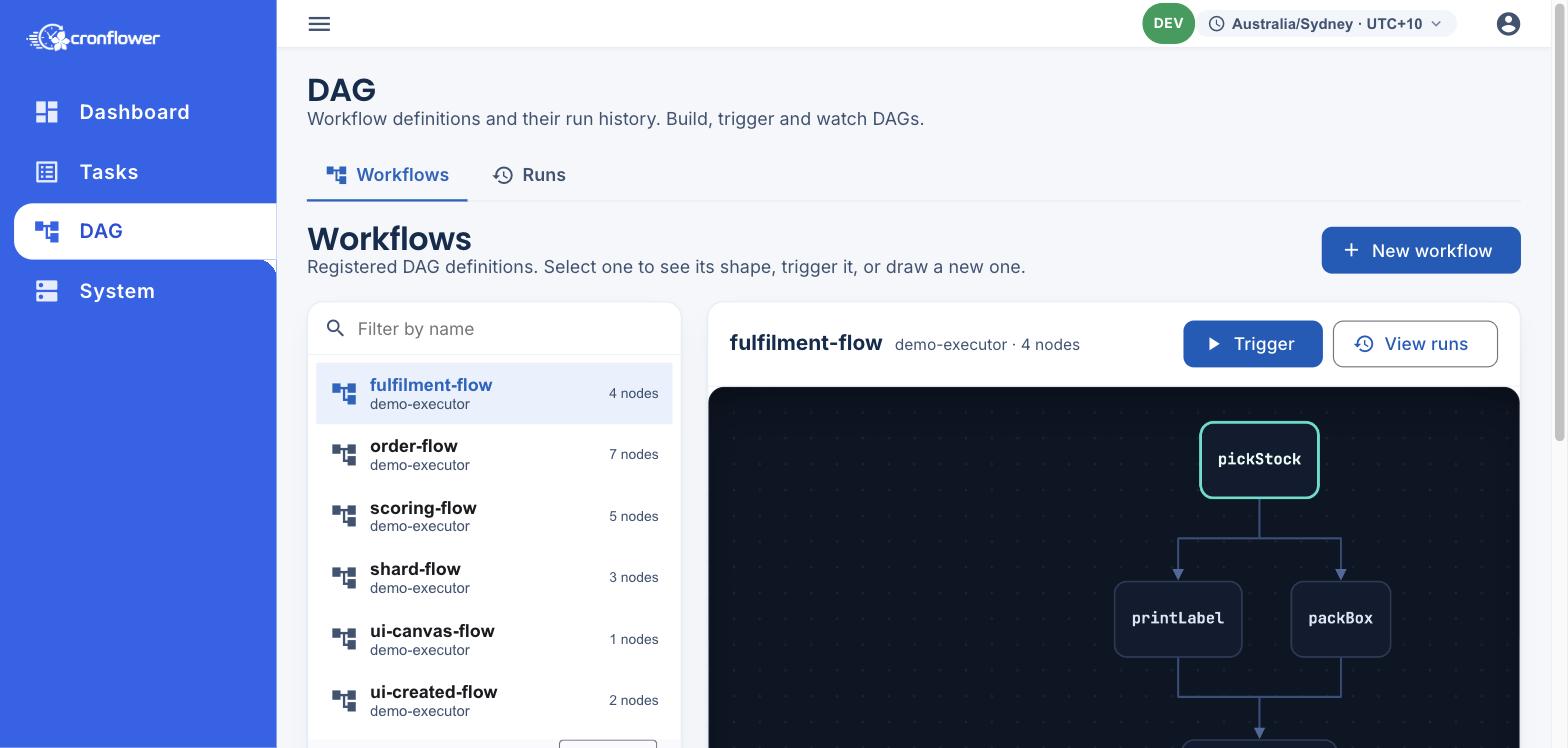Click 'demo-executor · 4 nodes' header text

point(987,345)
